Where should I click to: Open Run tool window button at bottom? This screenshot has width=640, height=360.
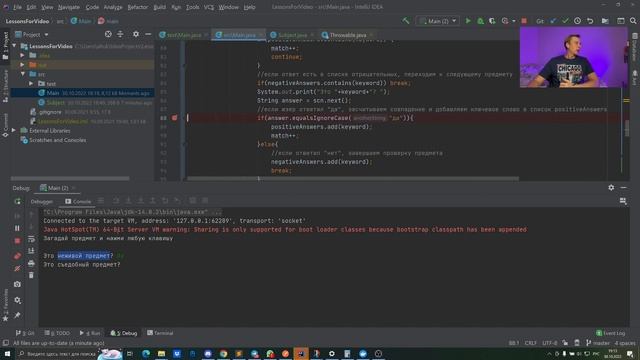pyautogui.click(x=90, y=333)
